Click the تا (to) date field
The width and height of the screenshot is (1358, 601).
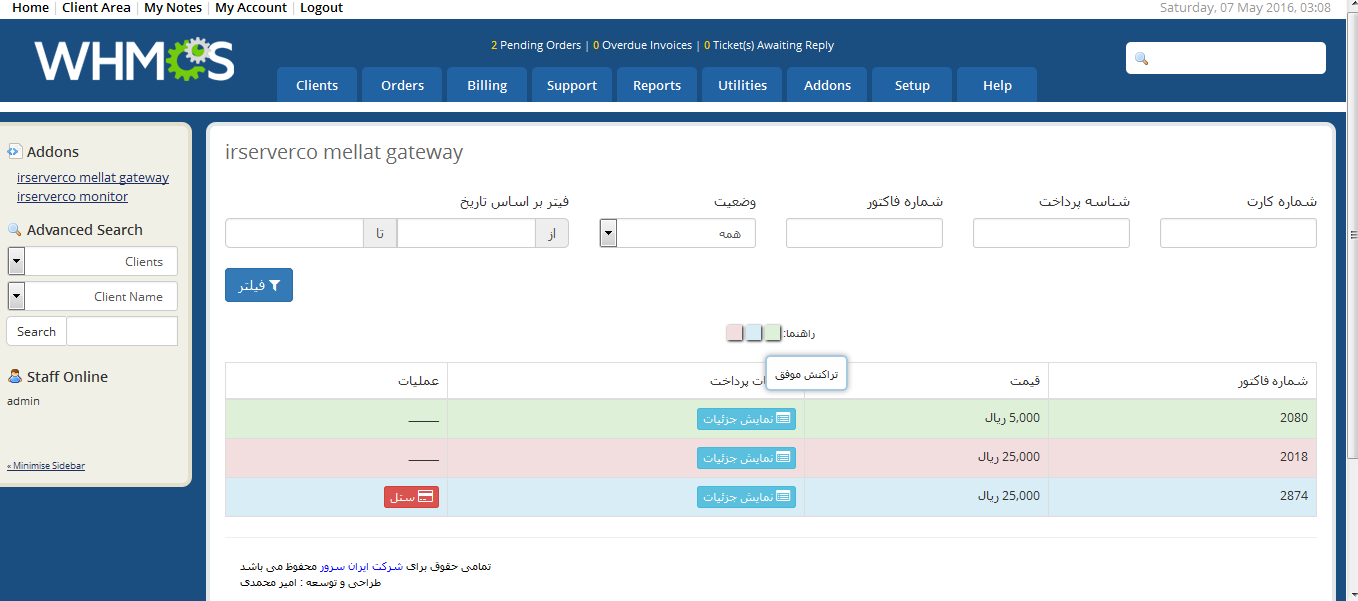(x=294, y=233)
